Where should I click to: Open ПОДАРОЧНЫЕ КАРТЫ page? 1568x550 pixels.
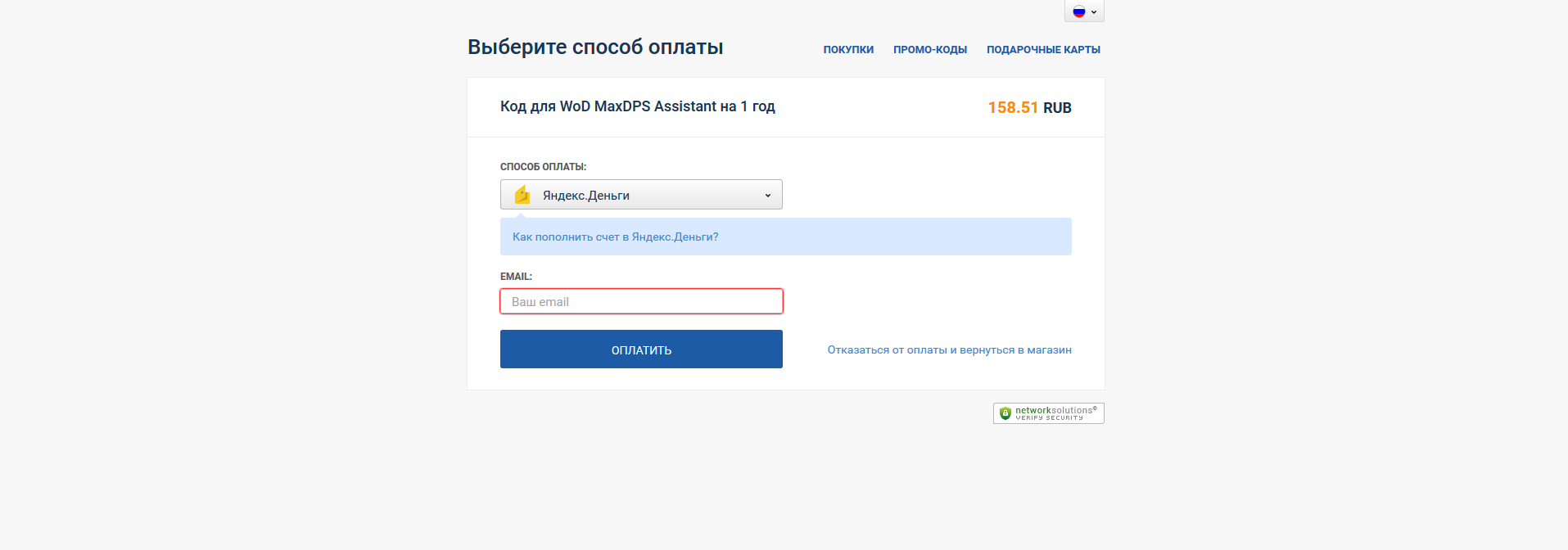(1043, 50)
